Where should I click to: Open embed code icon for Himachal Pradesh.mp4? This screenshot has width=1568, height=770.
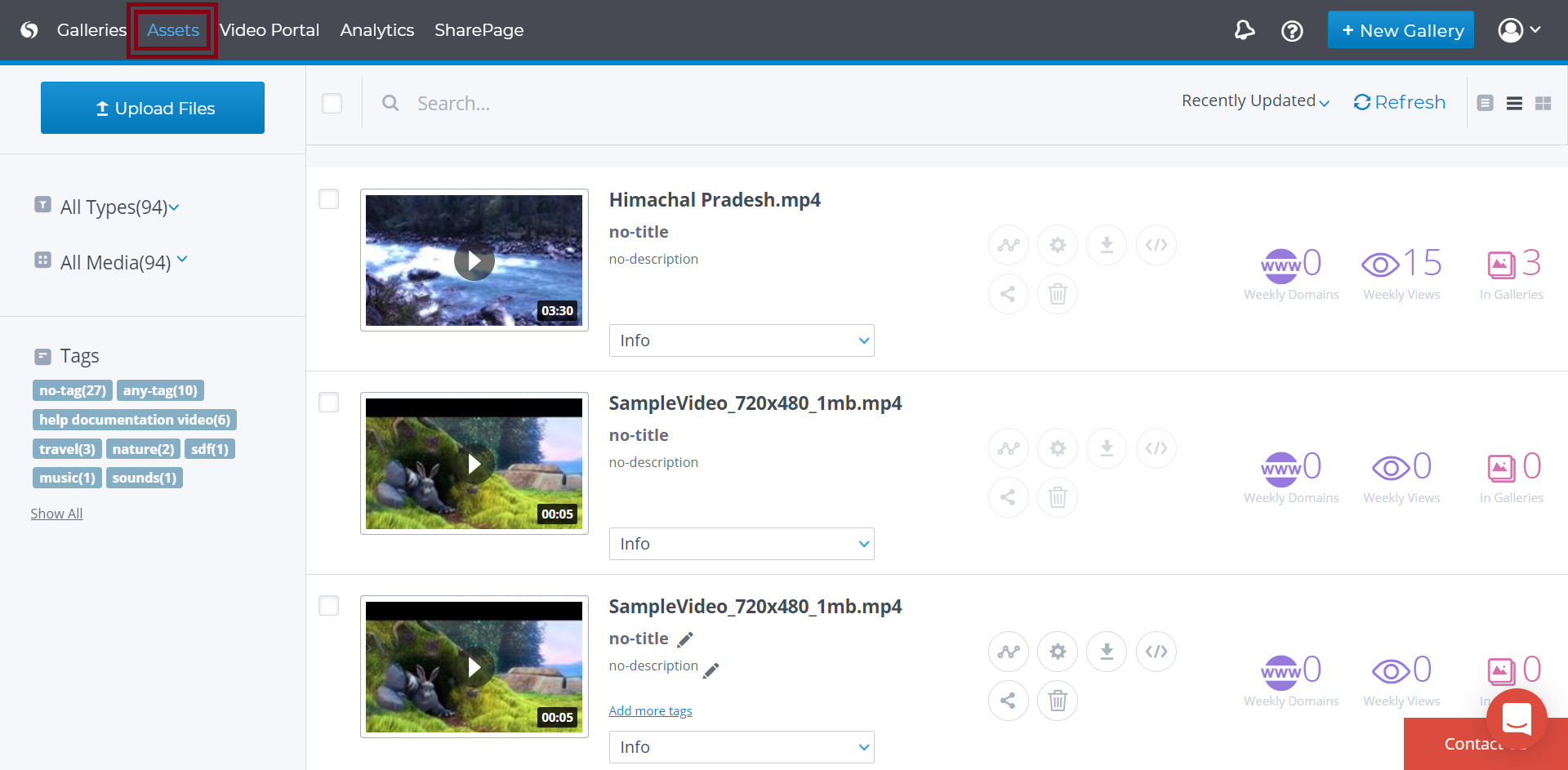tap(1156, 245)
